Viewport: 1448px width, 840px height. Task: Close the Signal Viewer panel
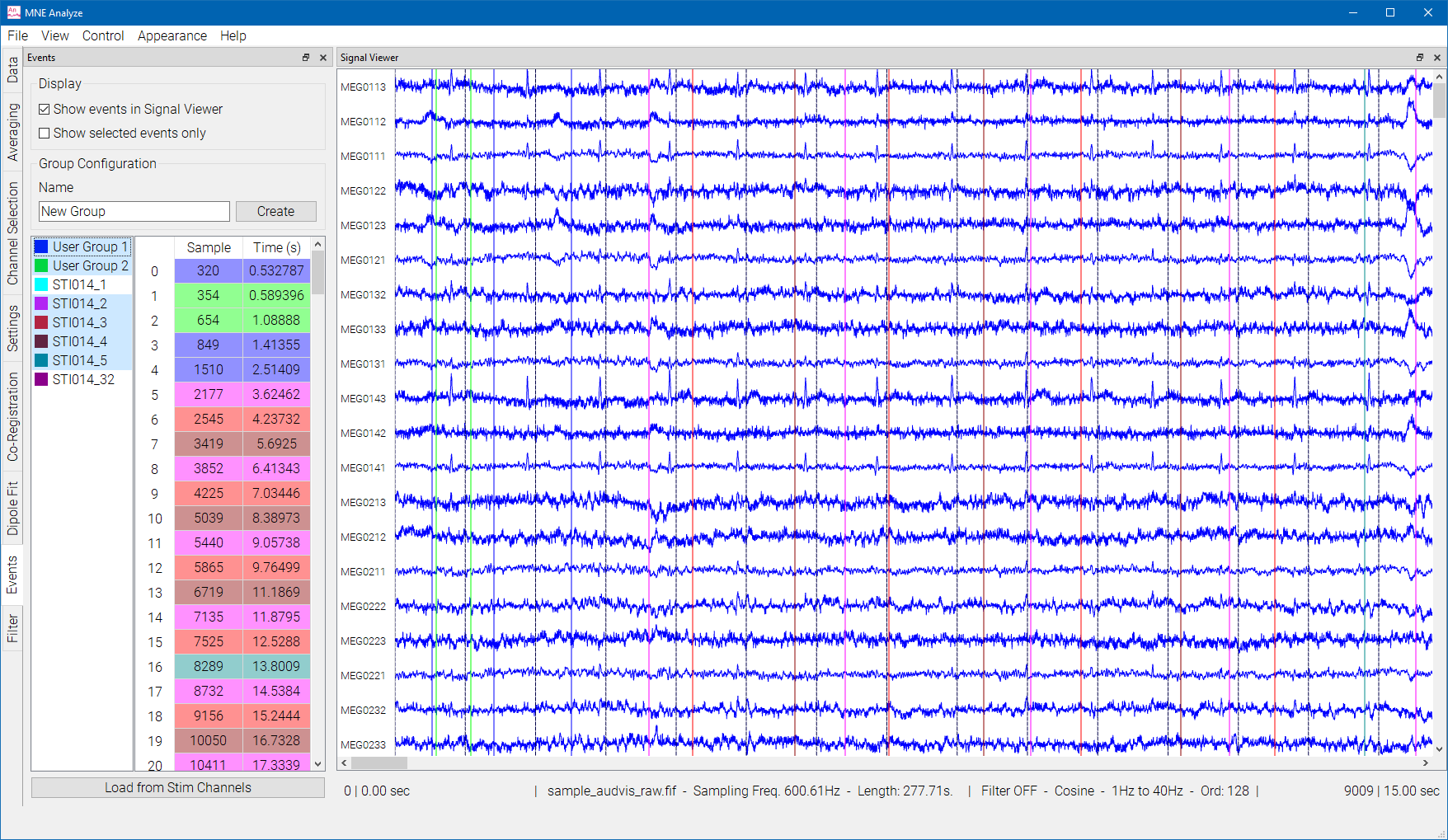1437,58
